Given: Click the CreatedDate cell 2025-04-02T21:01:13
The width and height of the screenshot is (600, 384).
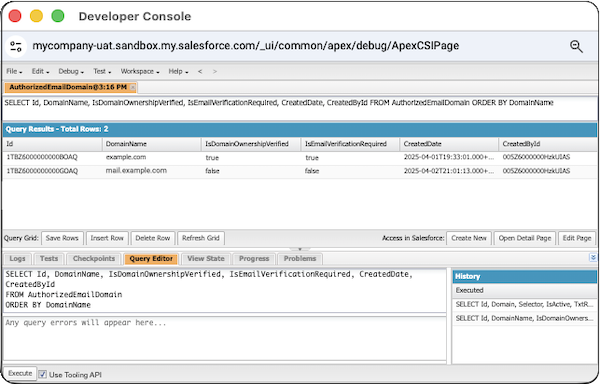Looking at the screenshot, I should (449, 171).
